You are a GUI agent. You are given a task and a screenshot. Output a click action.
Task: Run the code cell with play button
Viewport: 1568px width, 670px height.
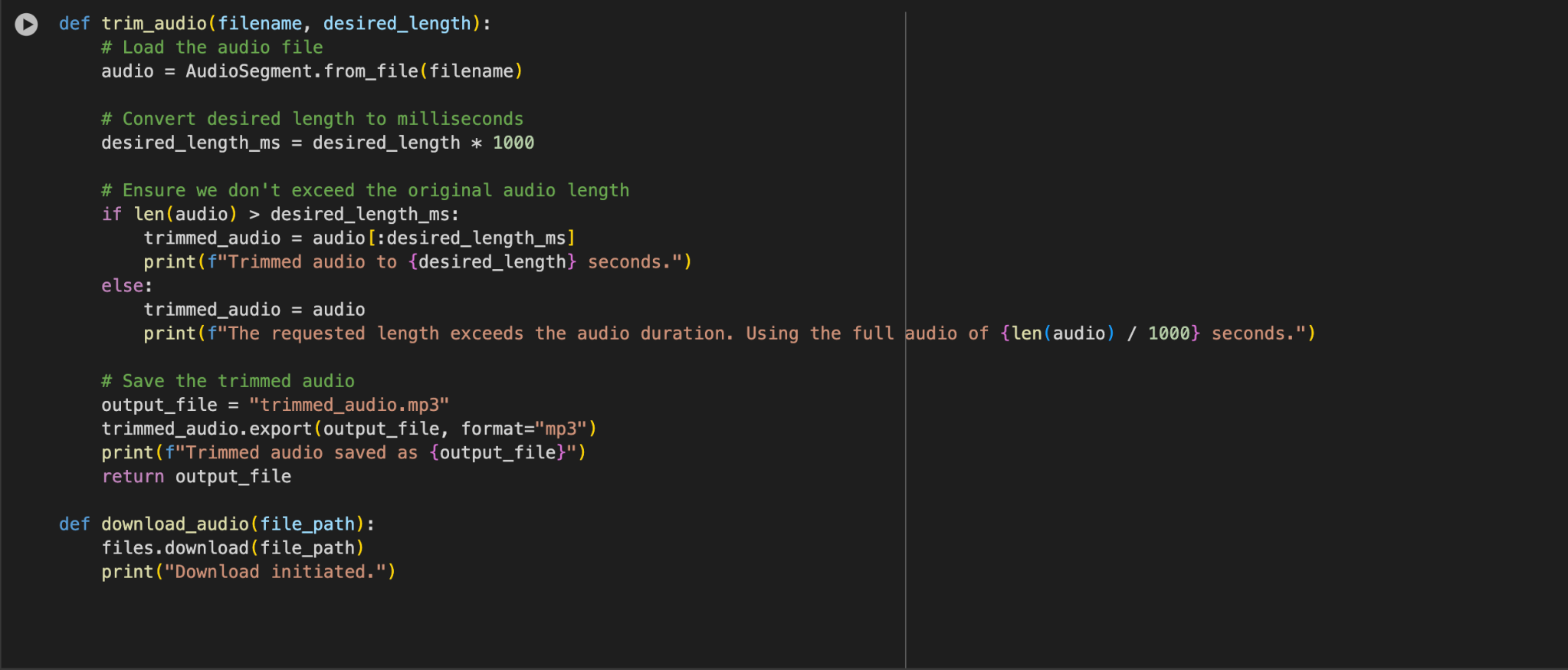[x=26, y=25]
